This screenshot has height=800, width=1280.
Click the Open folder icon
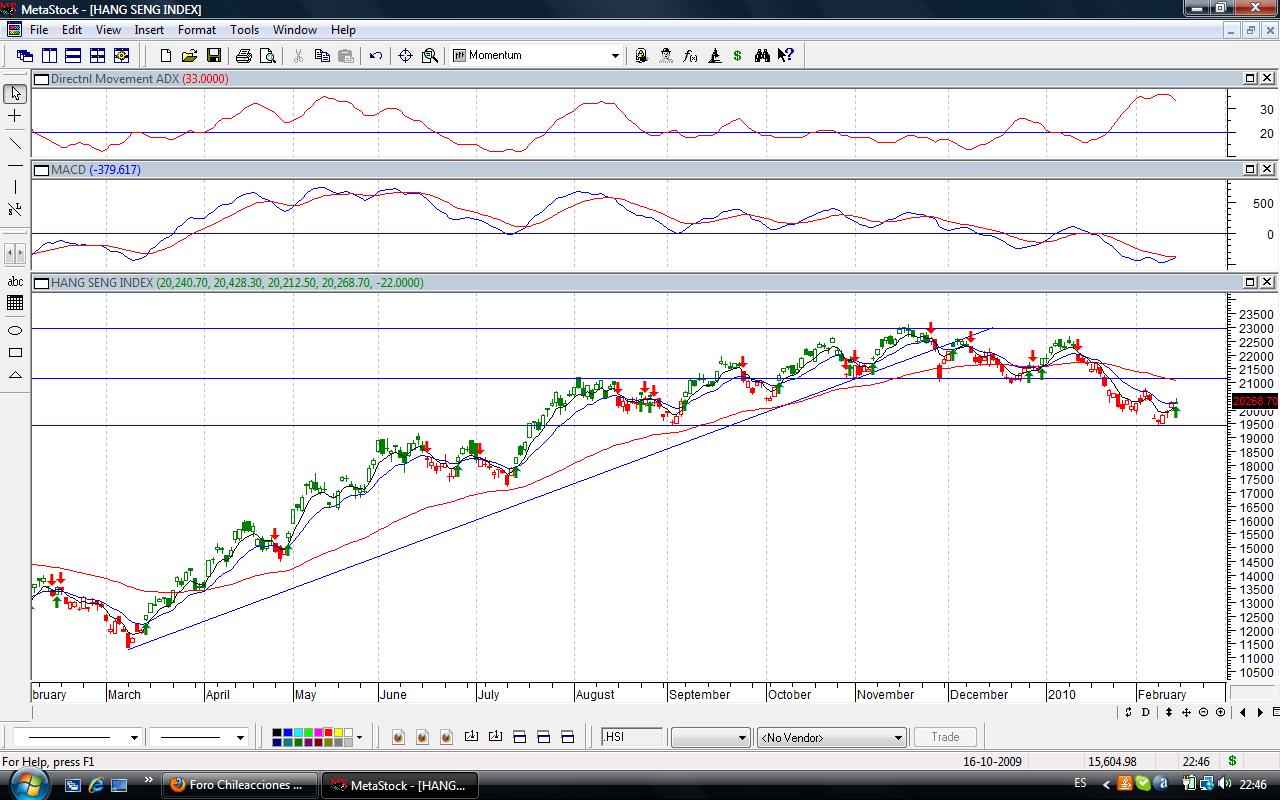[189, 56]
